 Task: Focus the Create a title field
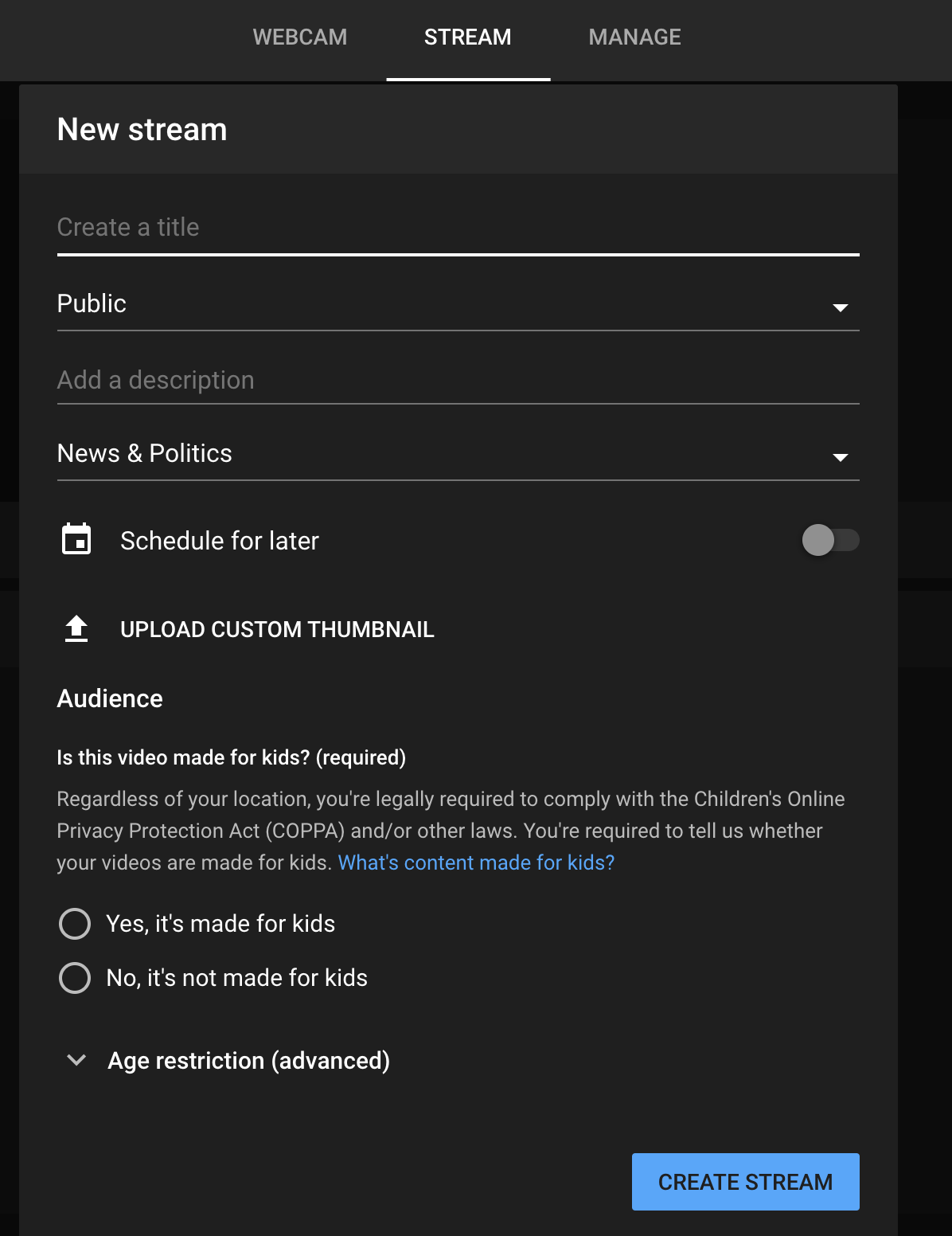458,228
